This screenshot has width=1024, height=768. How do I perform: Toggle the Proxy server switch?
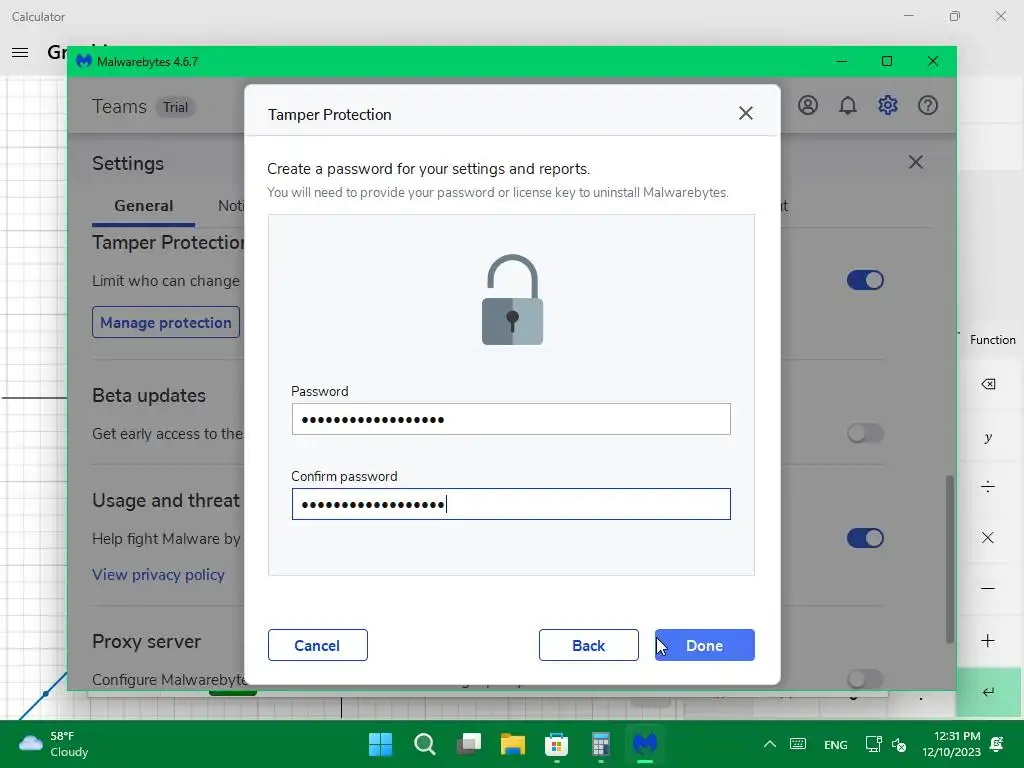(x=865, y=679)
